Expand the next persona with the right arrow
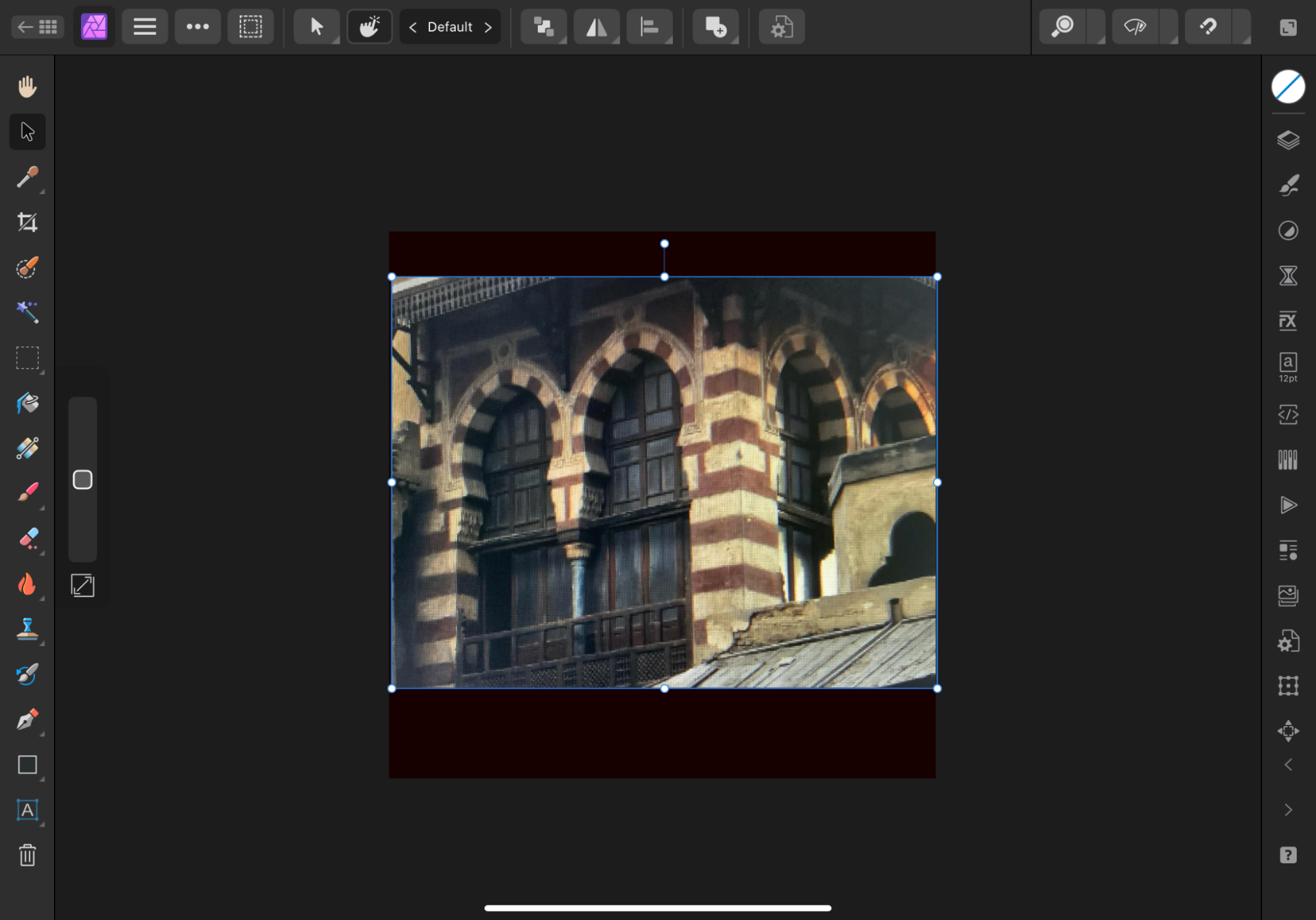Image resolution: width=1316 pixels, height=920 pixels. pyautogui.click(x=488, y=27)
